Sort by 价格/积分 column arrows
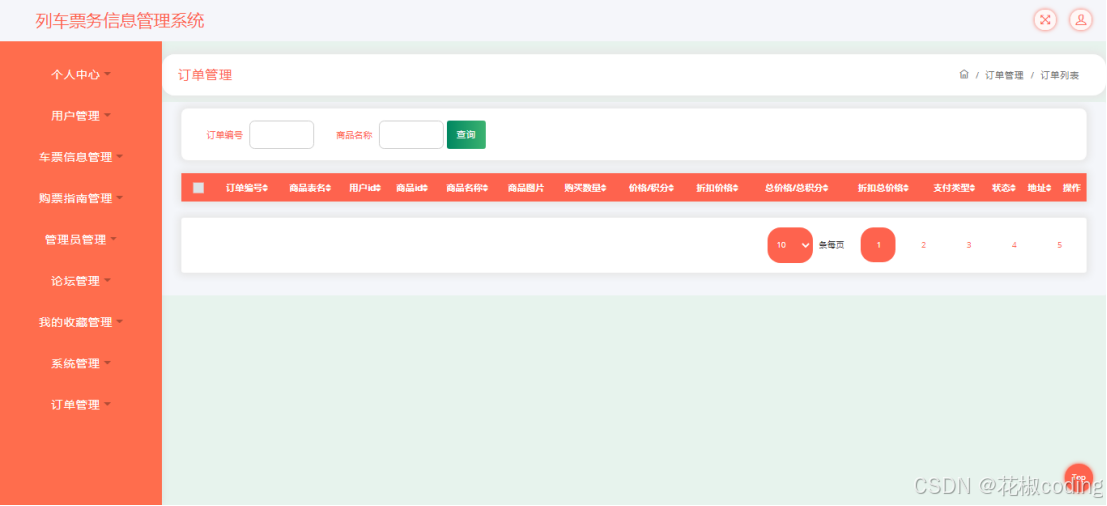 [671, 188]
